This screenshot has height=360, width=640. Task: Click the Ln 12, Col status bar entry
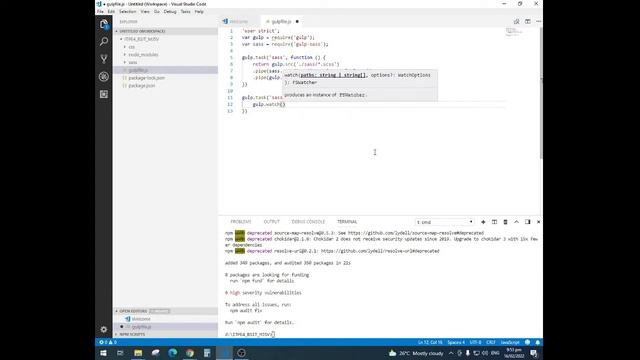pyautogui.click(x=430, y=342)
